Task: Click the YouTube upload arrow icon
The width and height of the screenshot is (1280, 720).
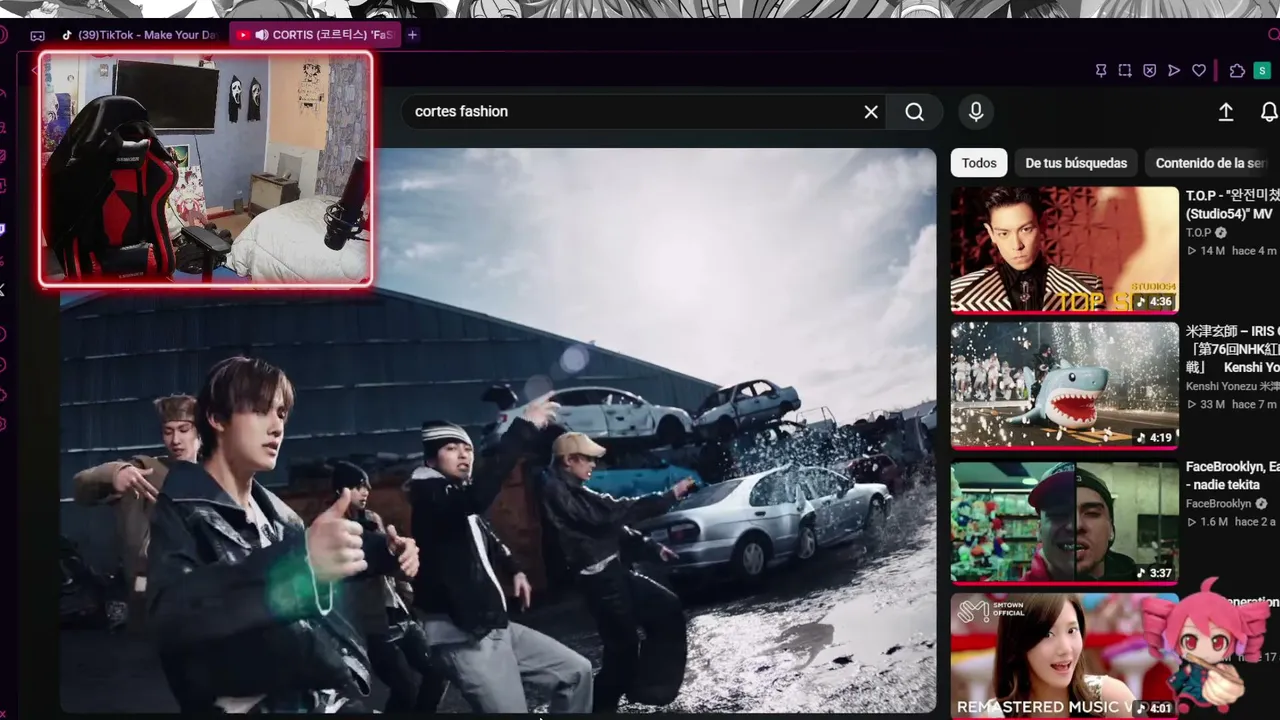Action: (x=1226, y=112)
